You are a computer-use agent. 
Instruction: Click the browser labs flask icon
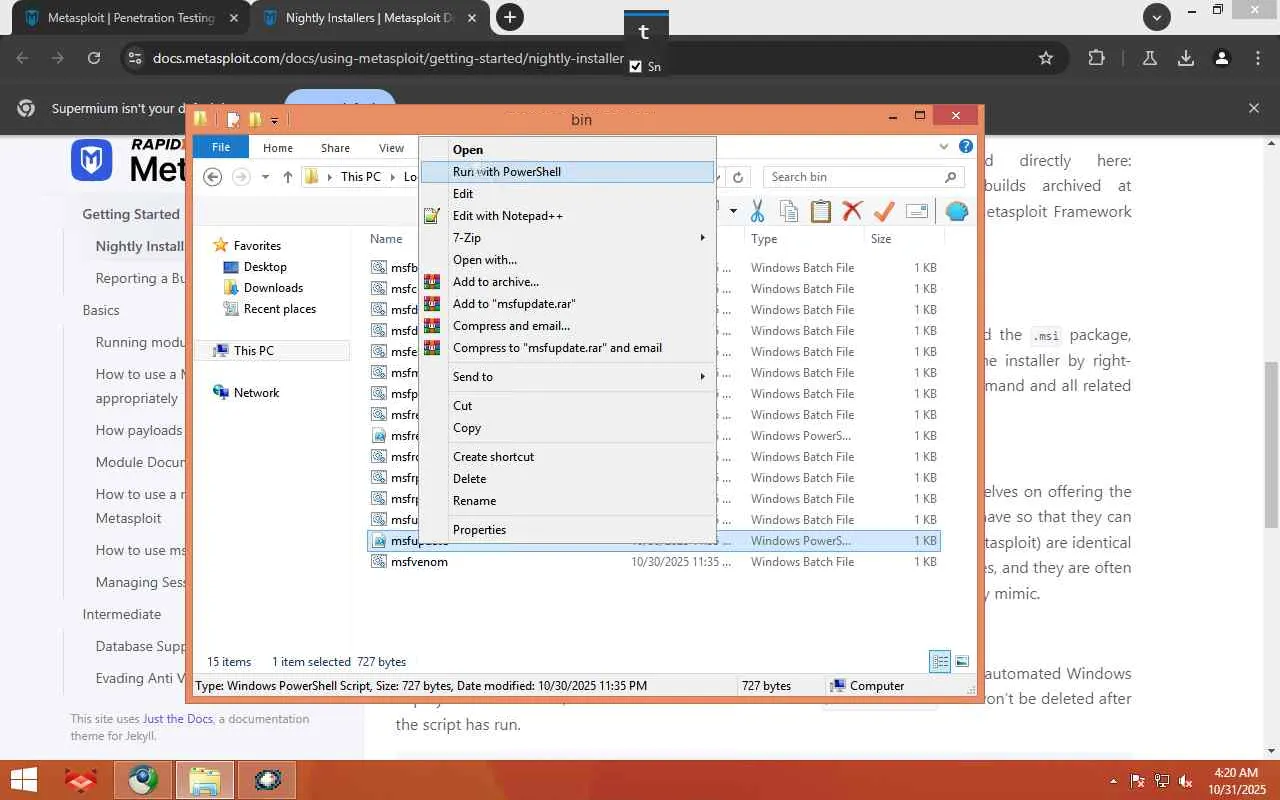pos(1150,58)
